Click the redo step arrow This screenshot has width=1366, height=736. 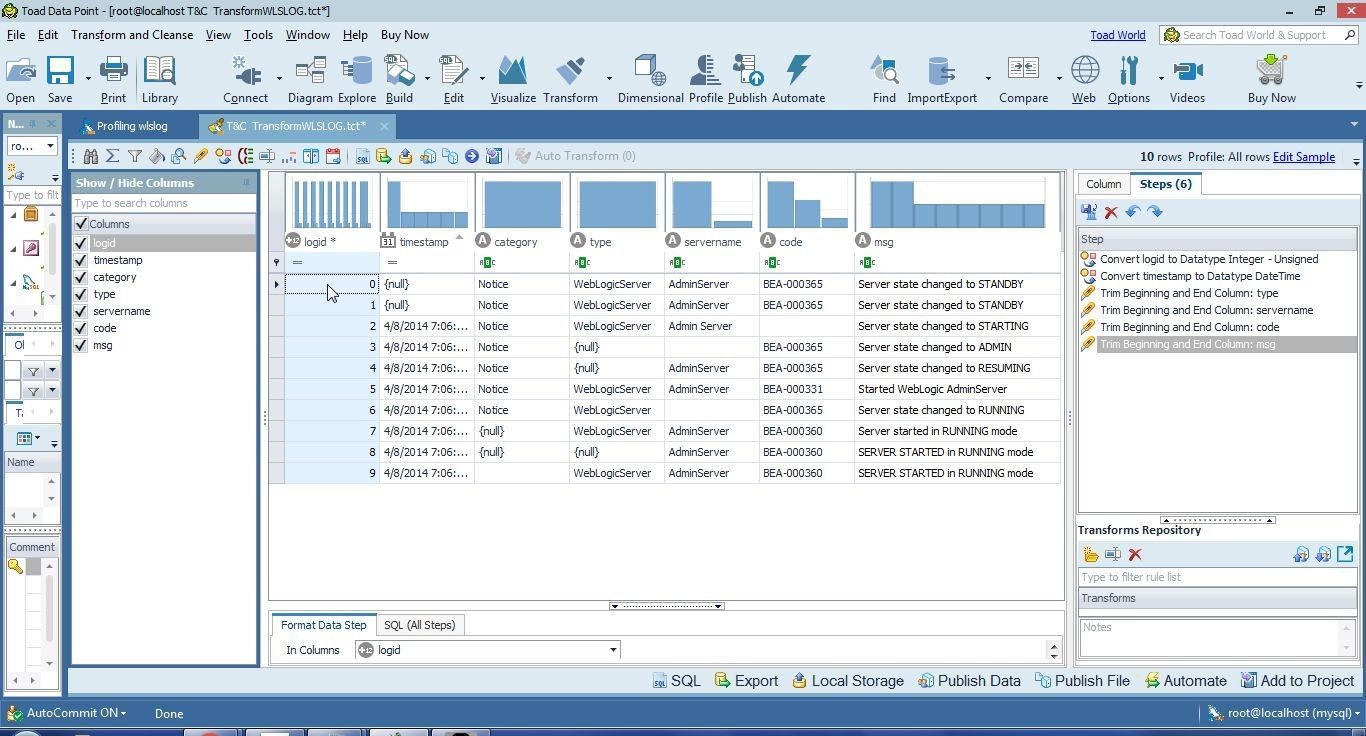[x=1155, y=212]
